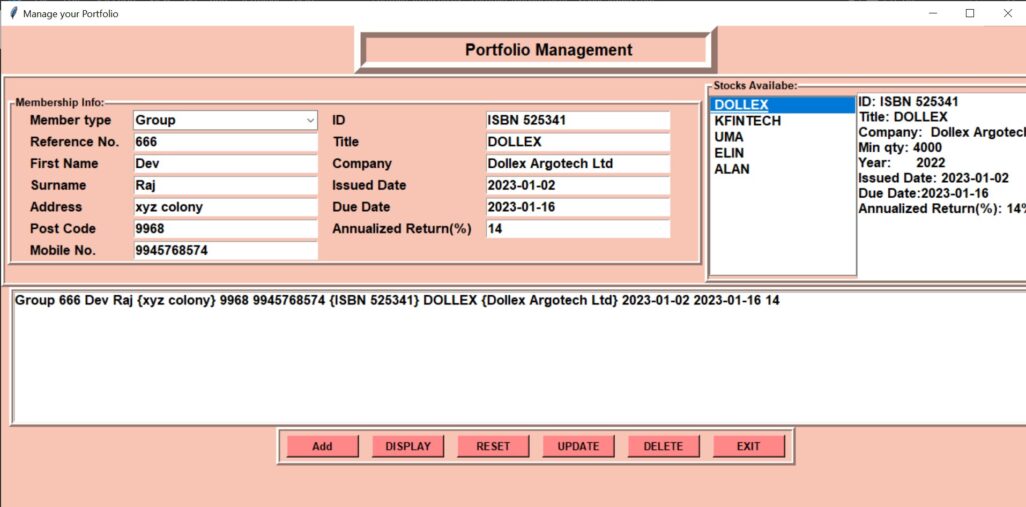Focus the Annualized Return field with 14
Viewport: 1026px width, 507px height.
tap(578, 229)
